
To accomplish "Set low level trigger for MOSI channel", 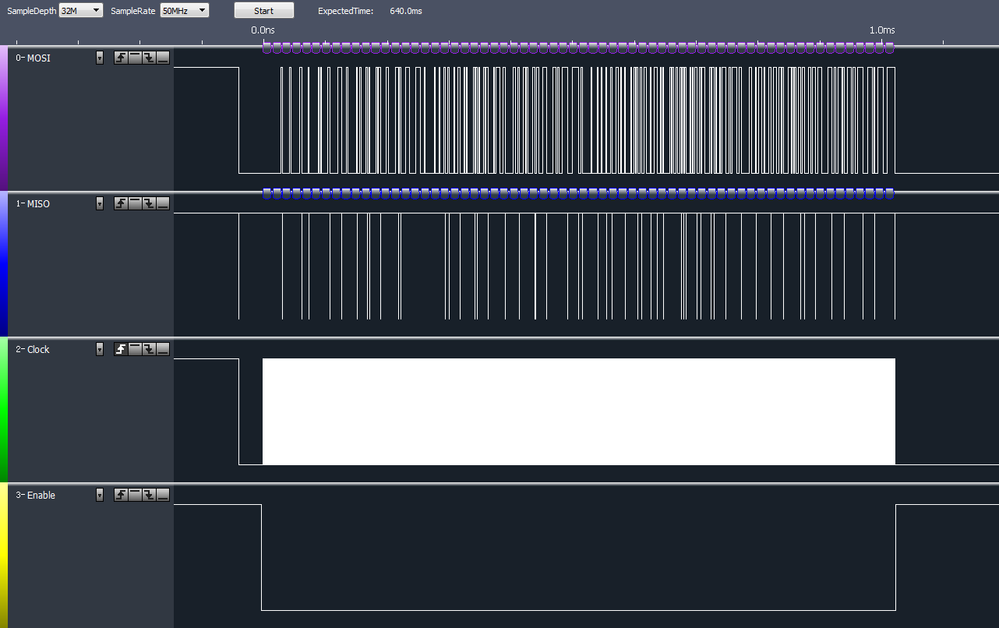I will click(x=164, y=57).
